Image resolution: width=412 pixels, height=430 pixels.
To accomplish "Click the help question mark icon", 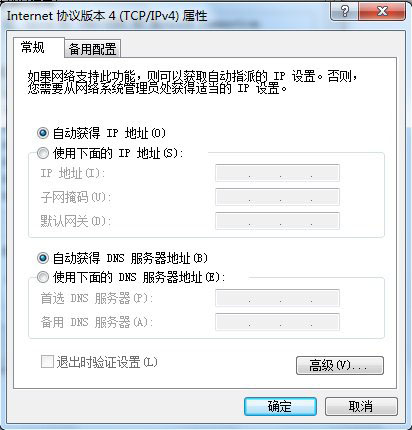I will pyautogui.click(x=345, y=12).
